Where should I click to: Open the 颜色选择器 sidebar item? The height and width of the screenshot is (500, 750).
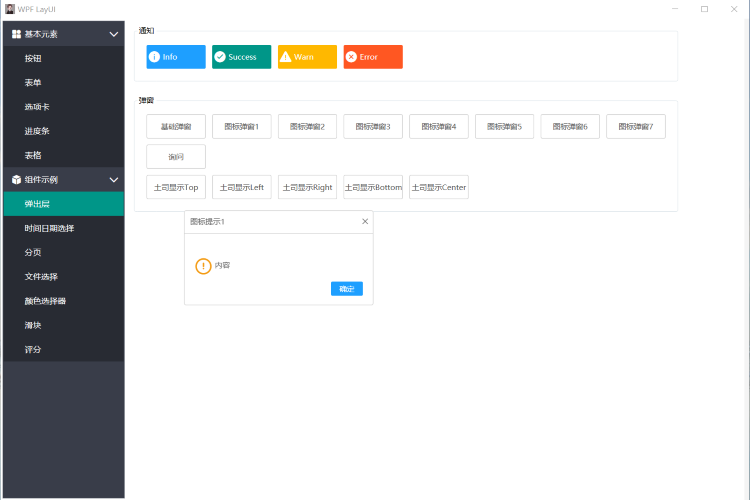click(64, 301)
